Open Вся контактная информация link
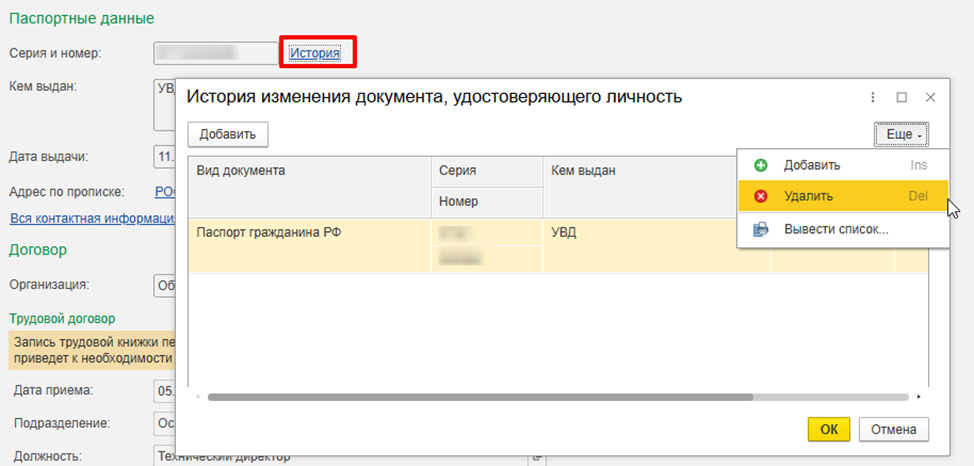The image size is (974, 466). tap(92, 218)
